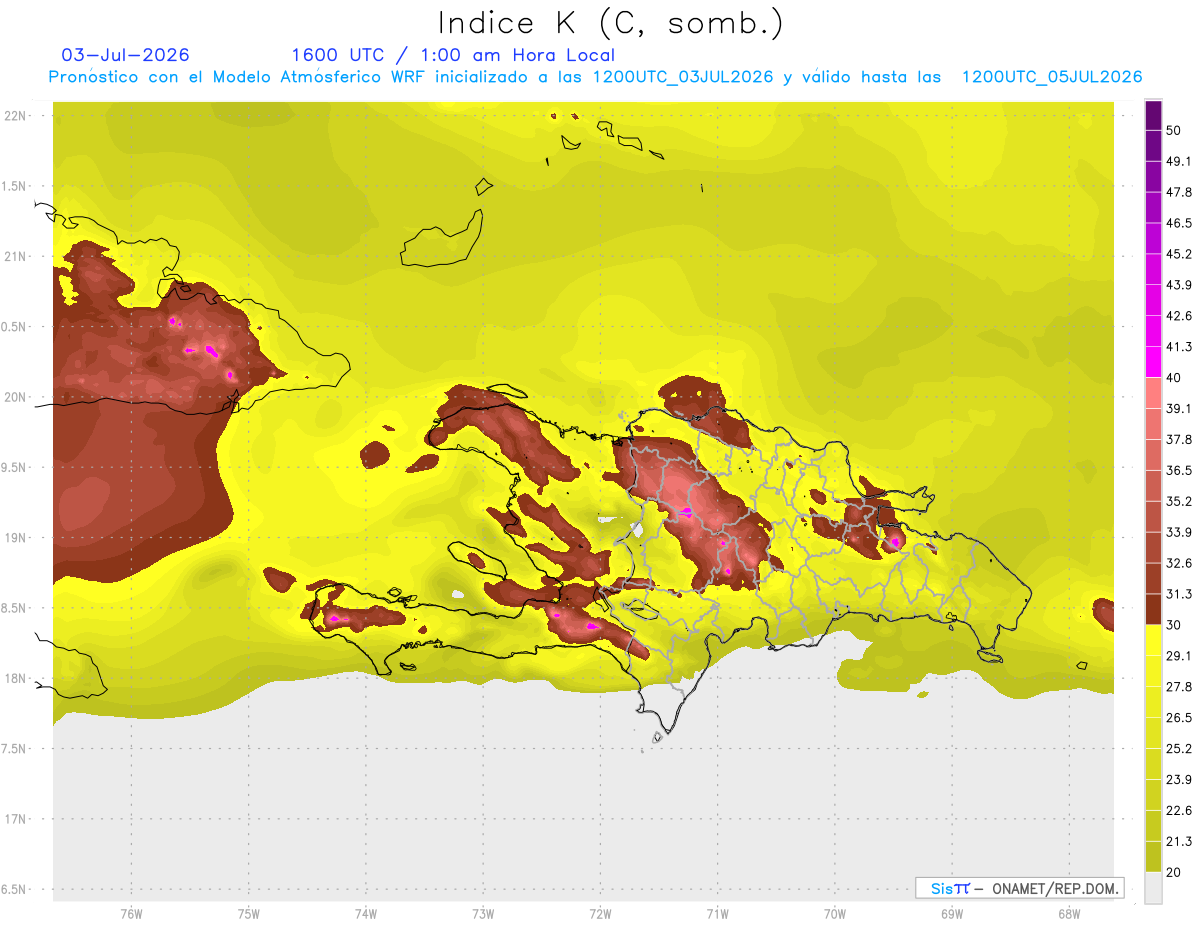Click the colorbar label "33.9"
Viewport: 1200px width, 927px height.
(1179, 532)
